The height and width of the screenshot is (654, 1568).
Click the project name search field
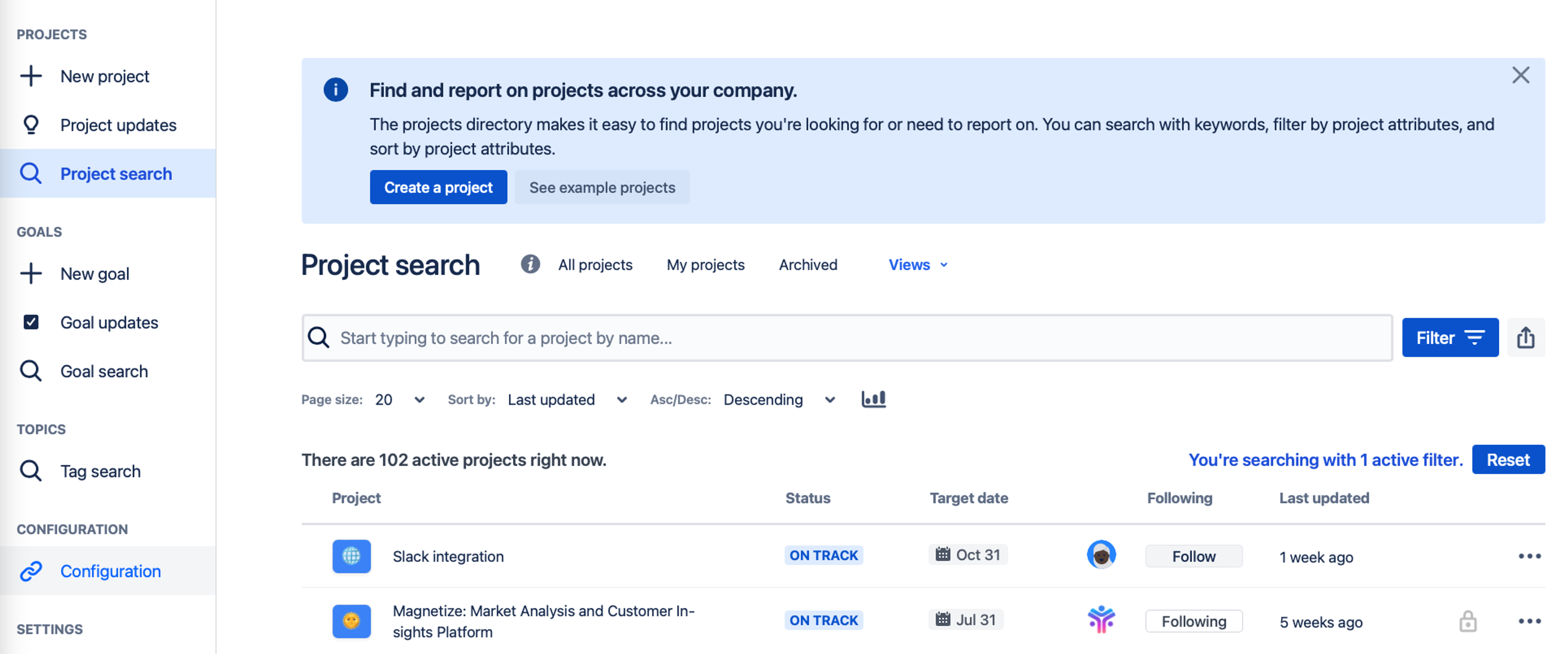tap(846, 338)
